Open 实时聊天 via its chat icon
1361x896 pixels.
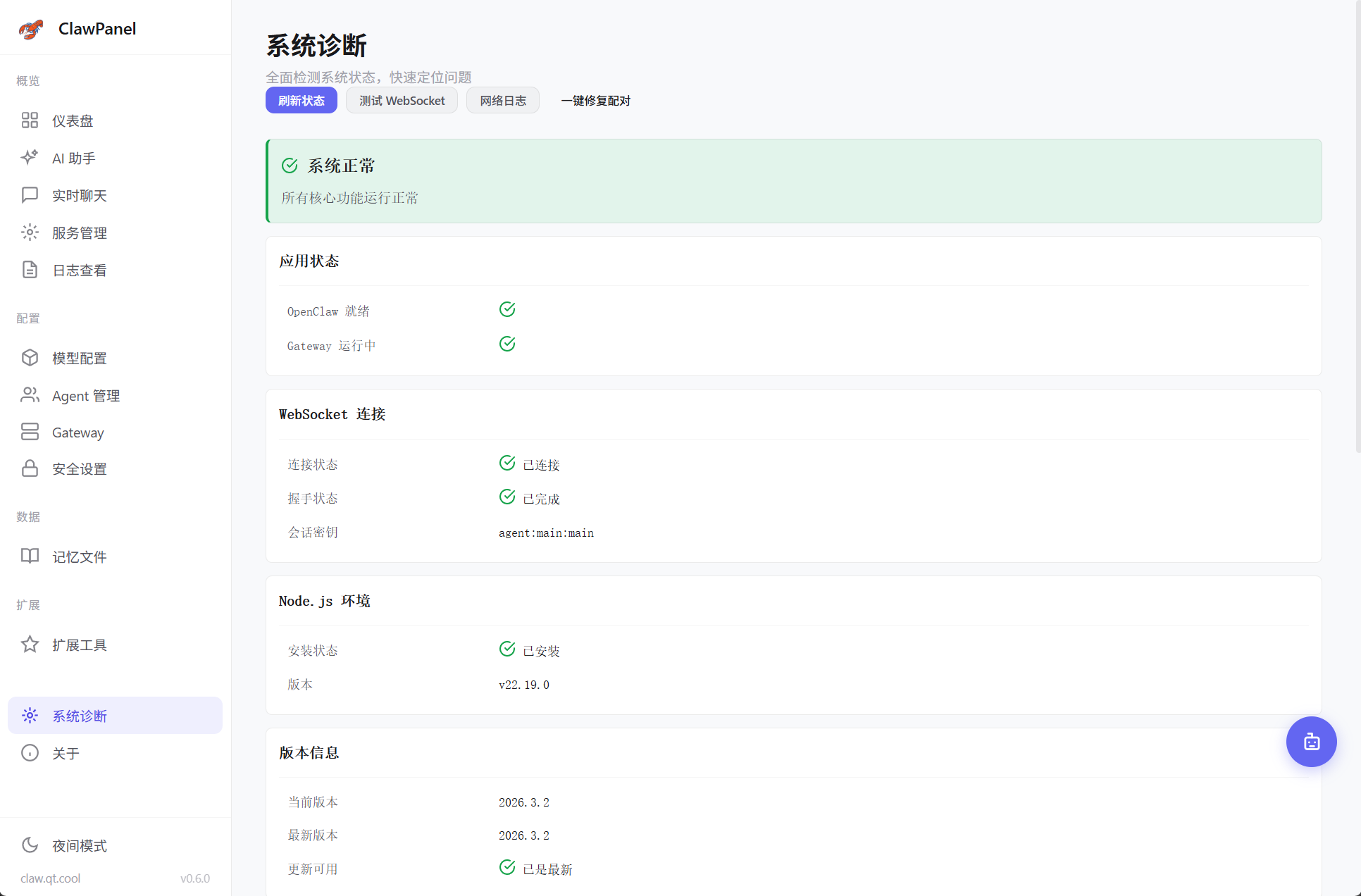click(x=30, y=195)
